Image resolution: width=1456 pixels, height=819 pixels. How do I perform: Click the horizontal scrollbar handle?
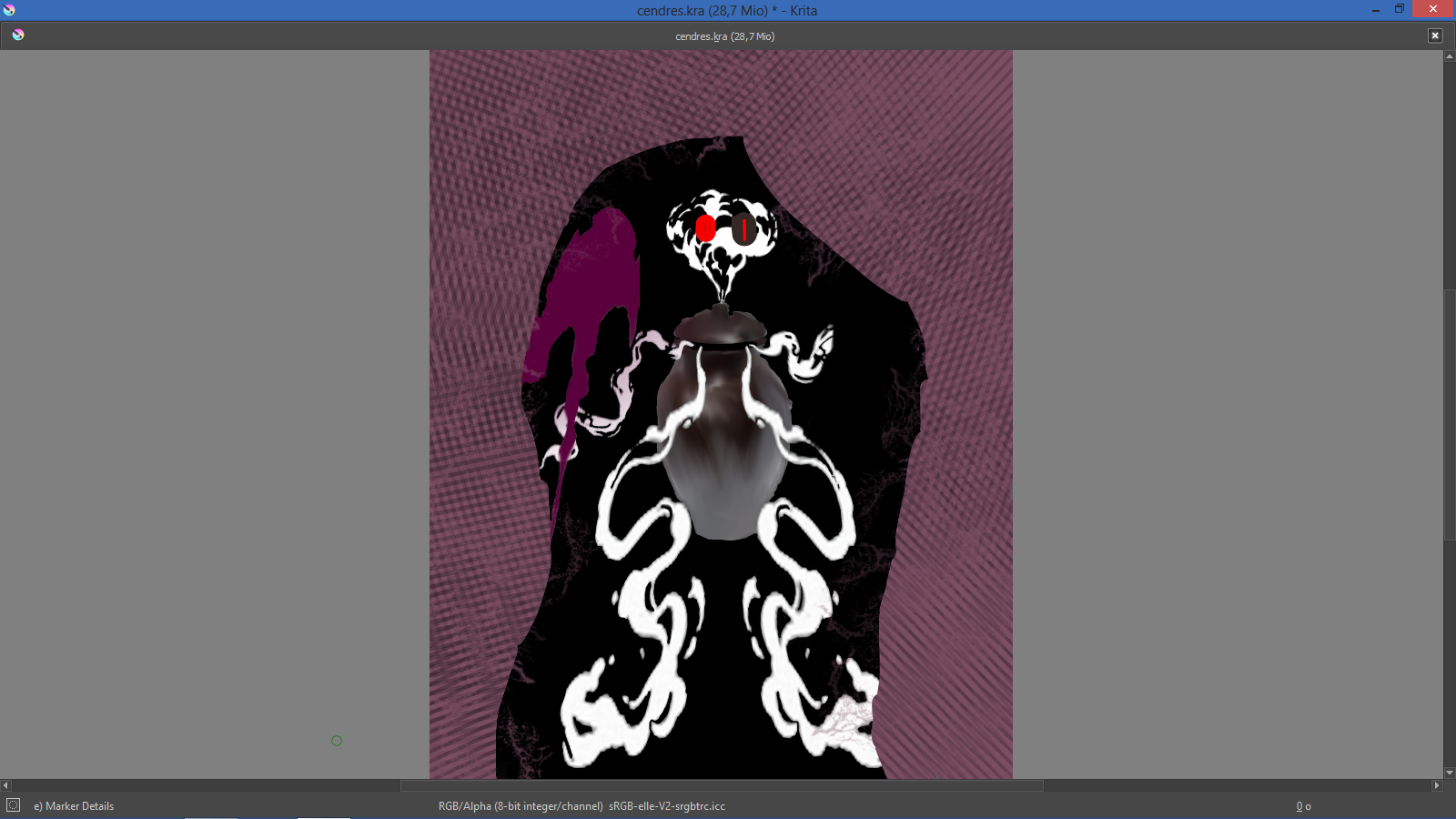click(721, 785)
